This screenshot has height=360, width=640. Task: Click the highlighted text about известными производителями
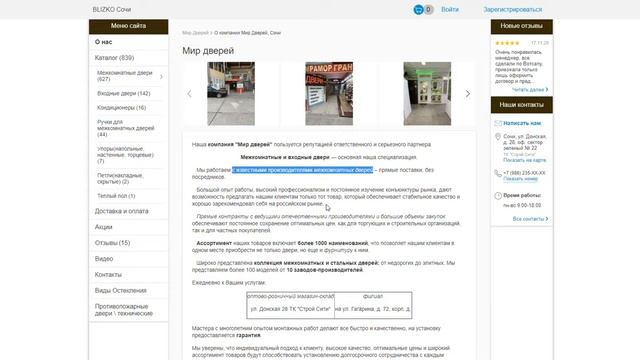(x=302, y=170)
